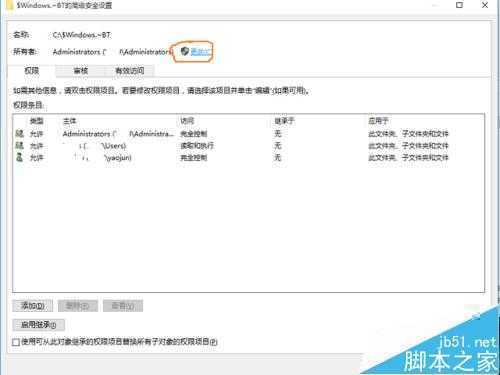Click the group icon of the Users entry

20,146
